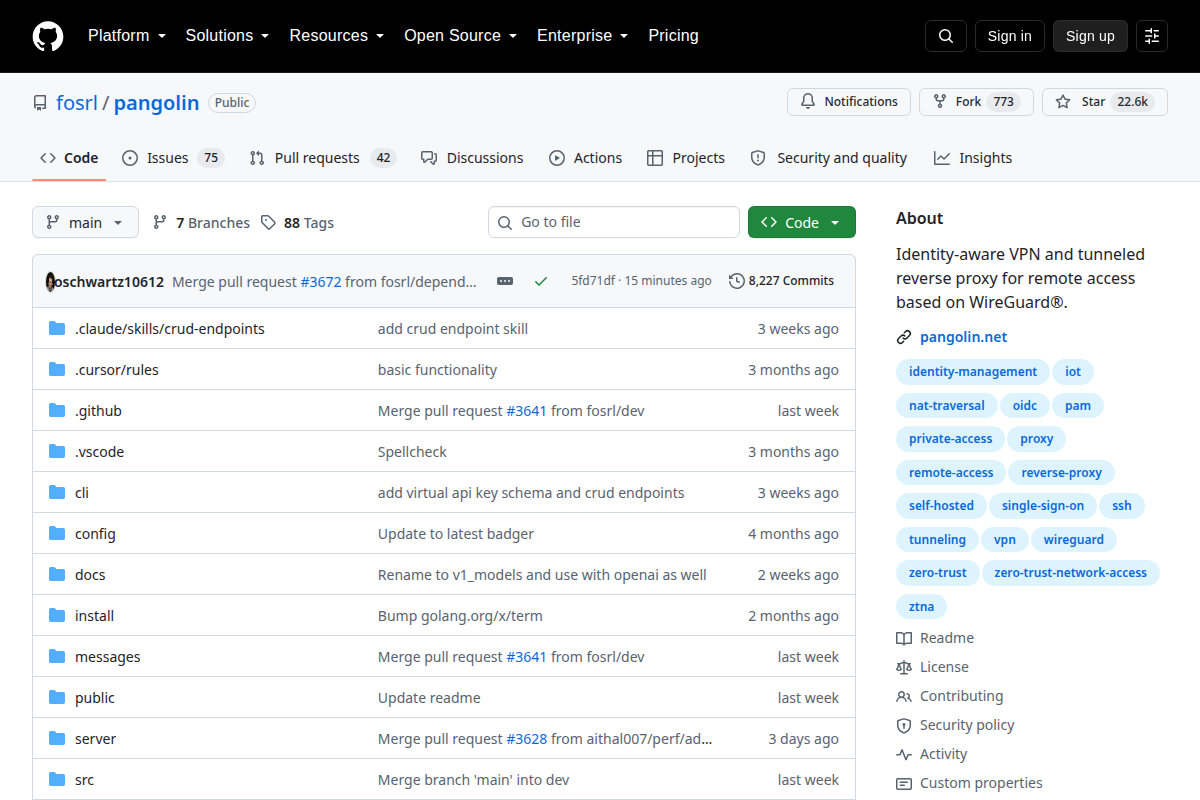This screenshot has width=1200, height=800.
Task: Click the docs folder icon
Action: [57, 575]
